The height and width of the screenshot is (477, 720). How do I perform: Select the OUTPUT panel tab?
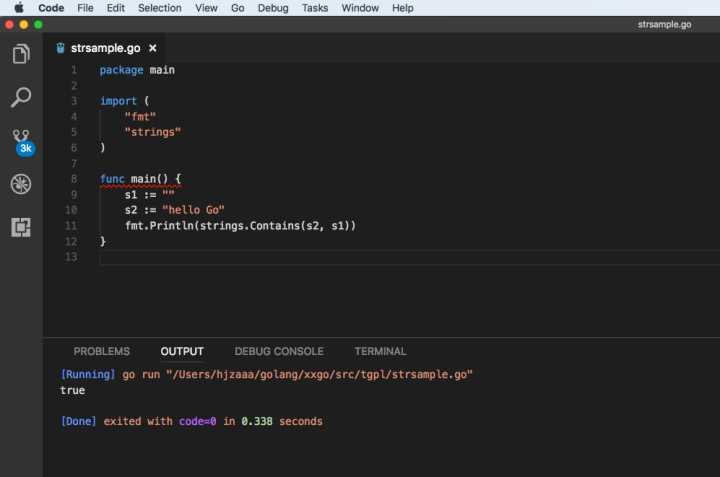[182, 351]
